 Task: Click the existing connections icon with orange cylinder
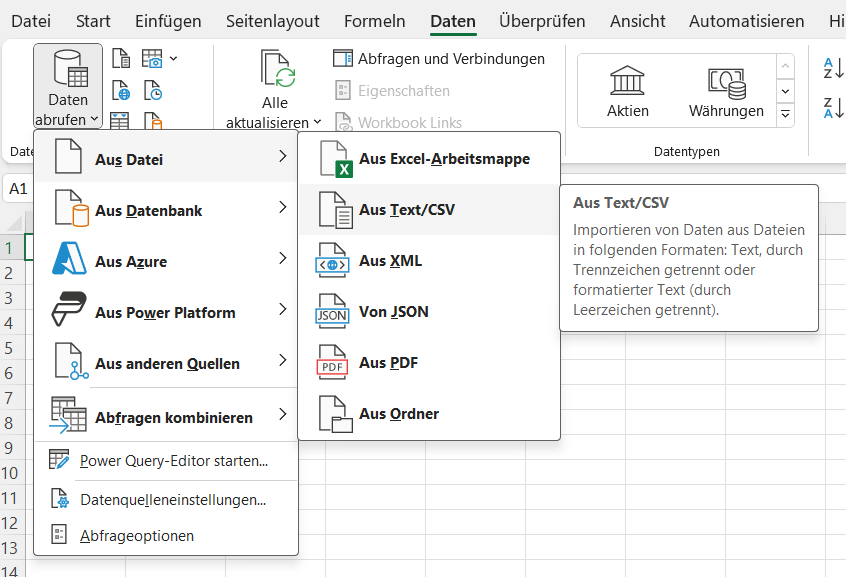pos(153,120)
